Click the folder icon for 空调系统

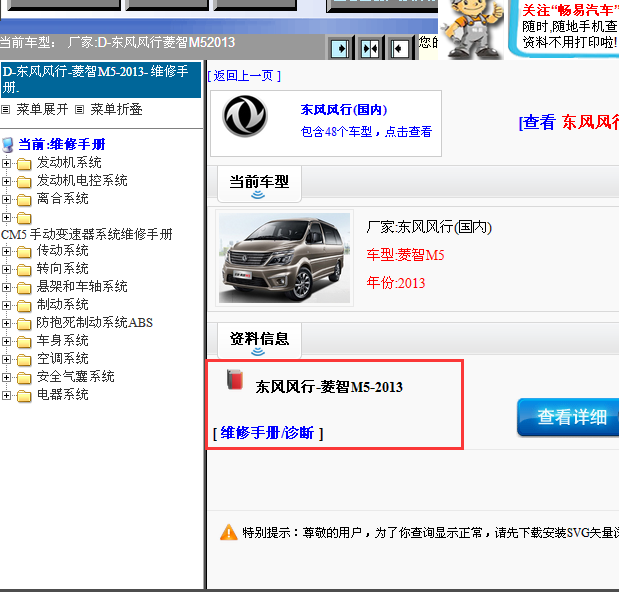point(24,360)
